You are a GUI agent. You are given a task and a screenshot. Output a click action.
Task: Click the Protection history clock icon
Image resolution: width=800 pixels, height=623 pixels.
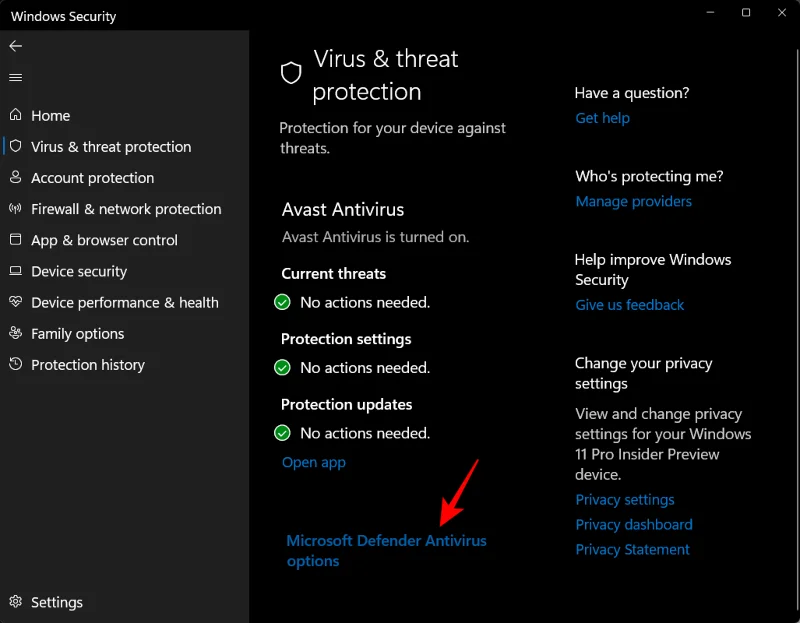15,365
